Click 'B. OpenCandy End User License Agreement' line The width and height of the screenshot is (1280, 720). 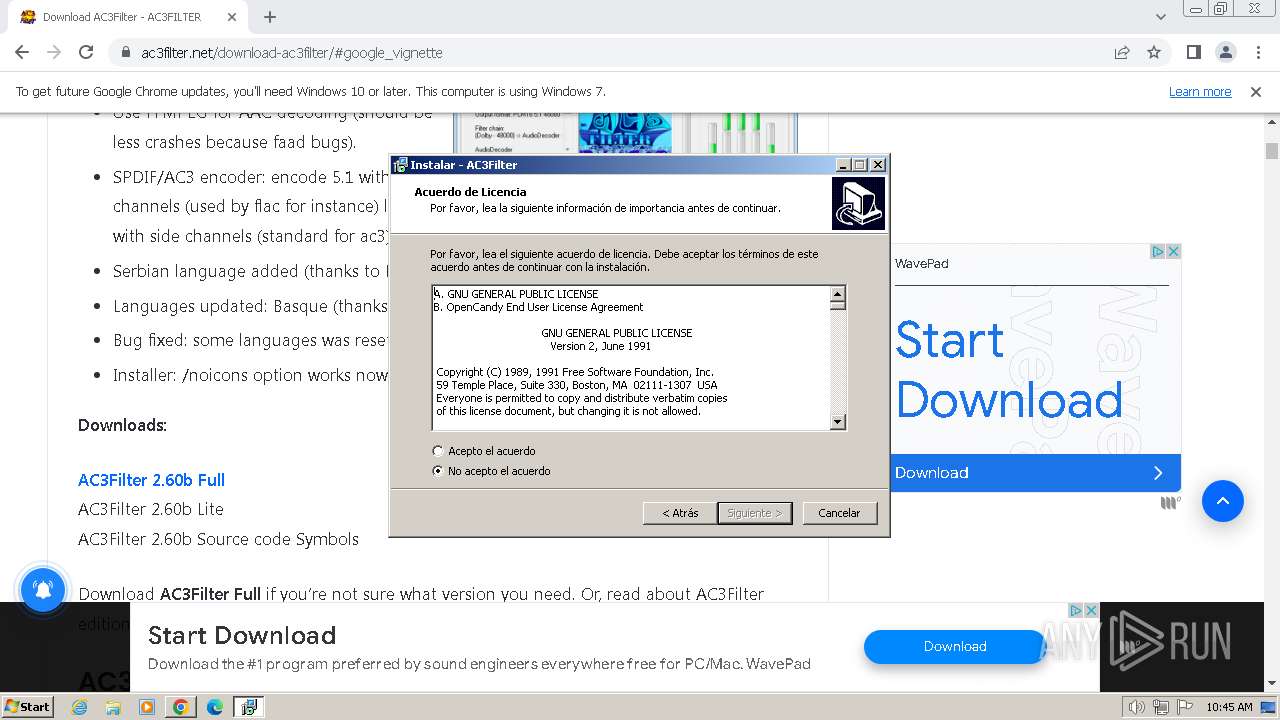(x=538, y=307)
